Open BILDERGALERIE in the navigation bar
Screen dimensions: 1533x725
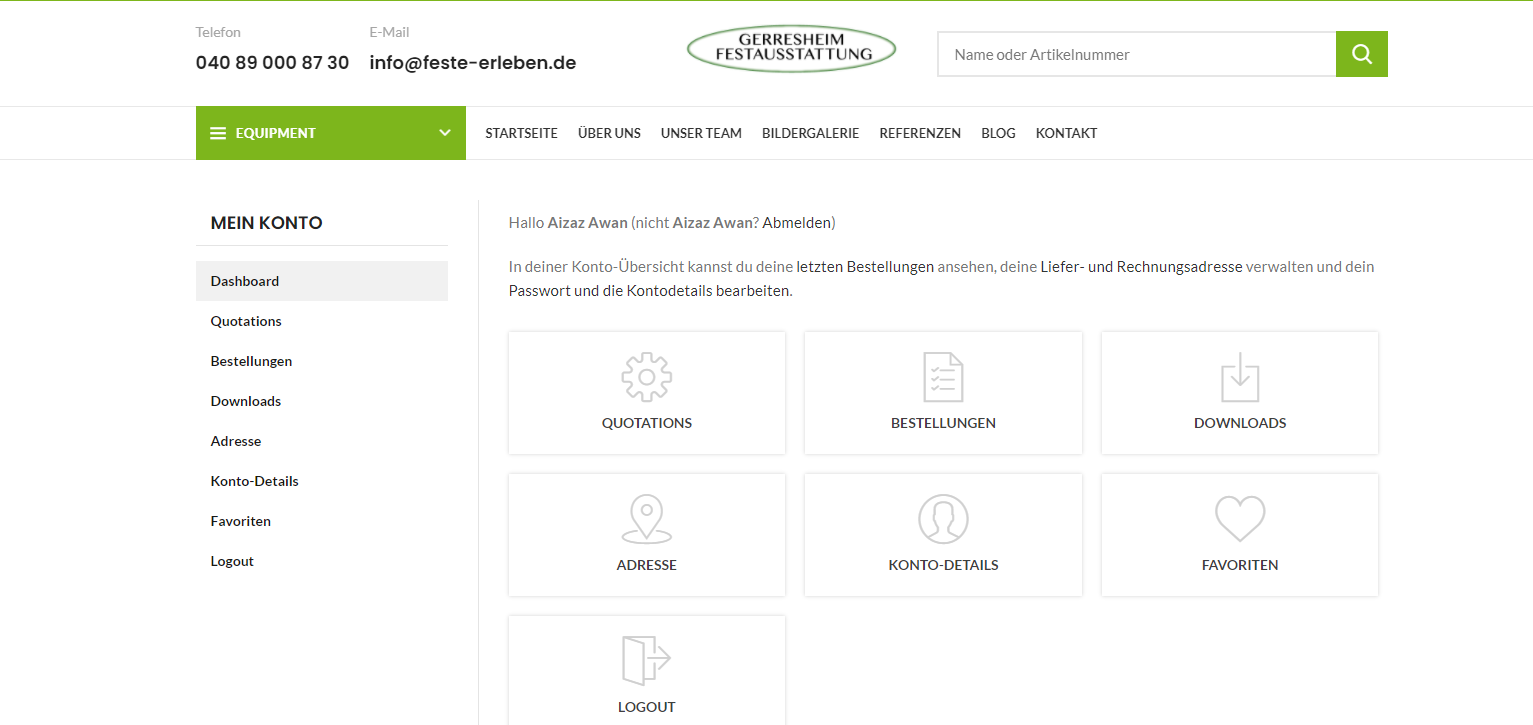(x=810, y=133)
